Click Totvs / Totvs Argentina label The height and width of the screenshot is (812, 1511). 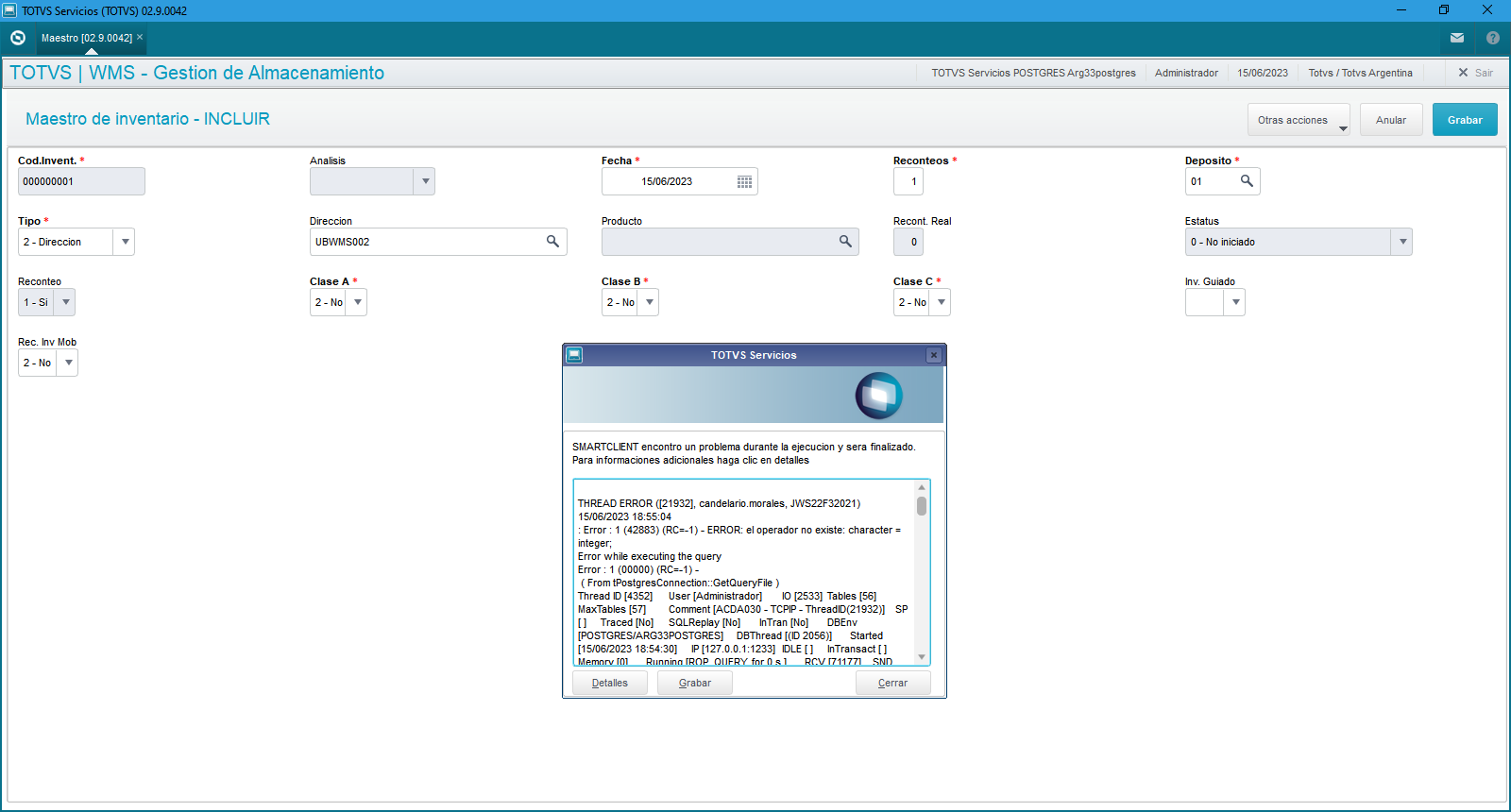(1360, 73)
